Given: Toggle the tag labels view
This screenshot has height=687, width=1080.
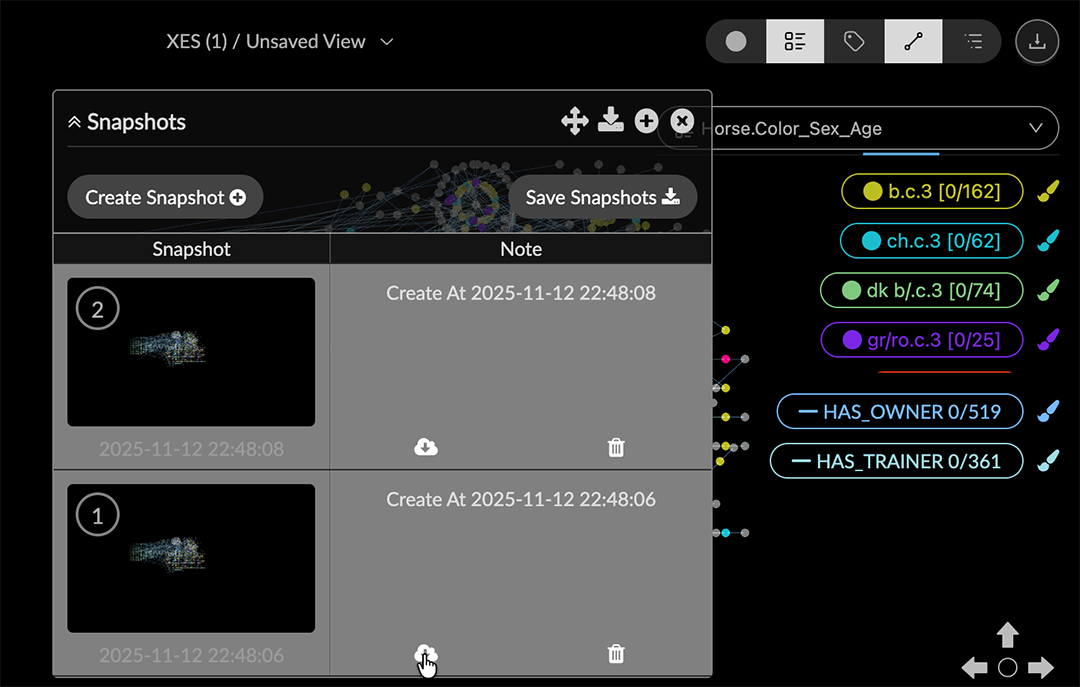Looking at the screenshot, I should 854,42.
